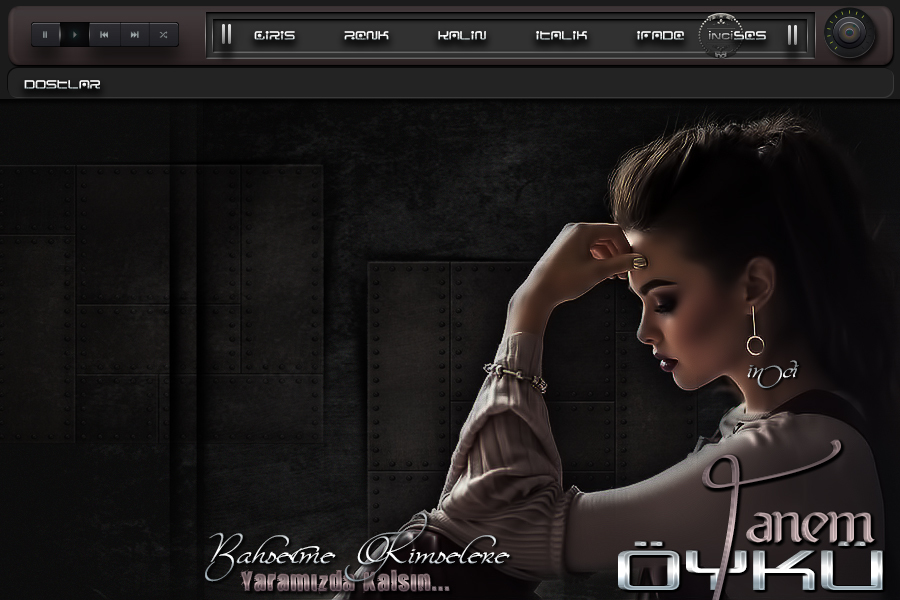Pause playback with the pause button
Screen dimensions: 900x600
(x=45, y=35)
